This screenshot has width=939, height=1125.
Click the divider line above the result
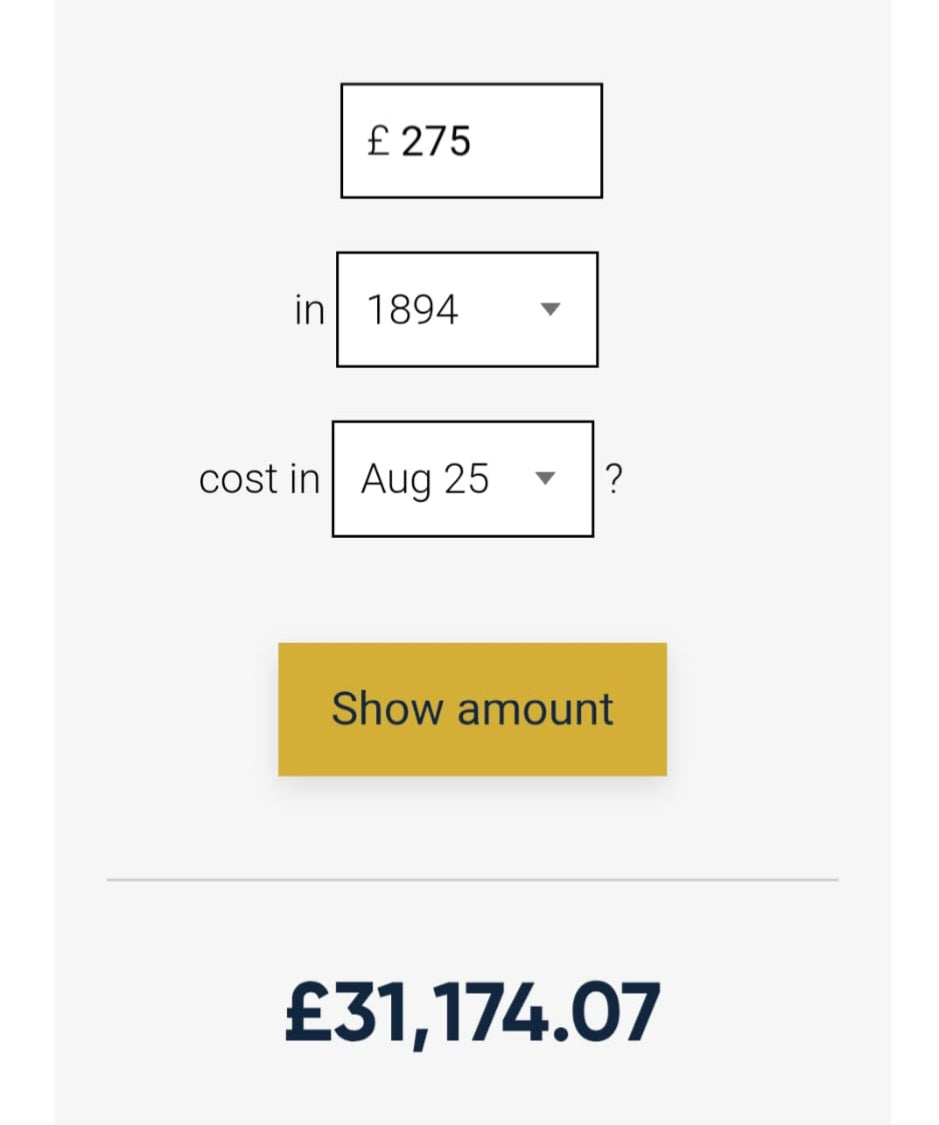(472, 880)
